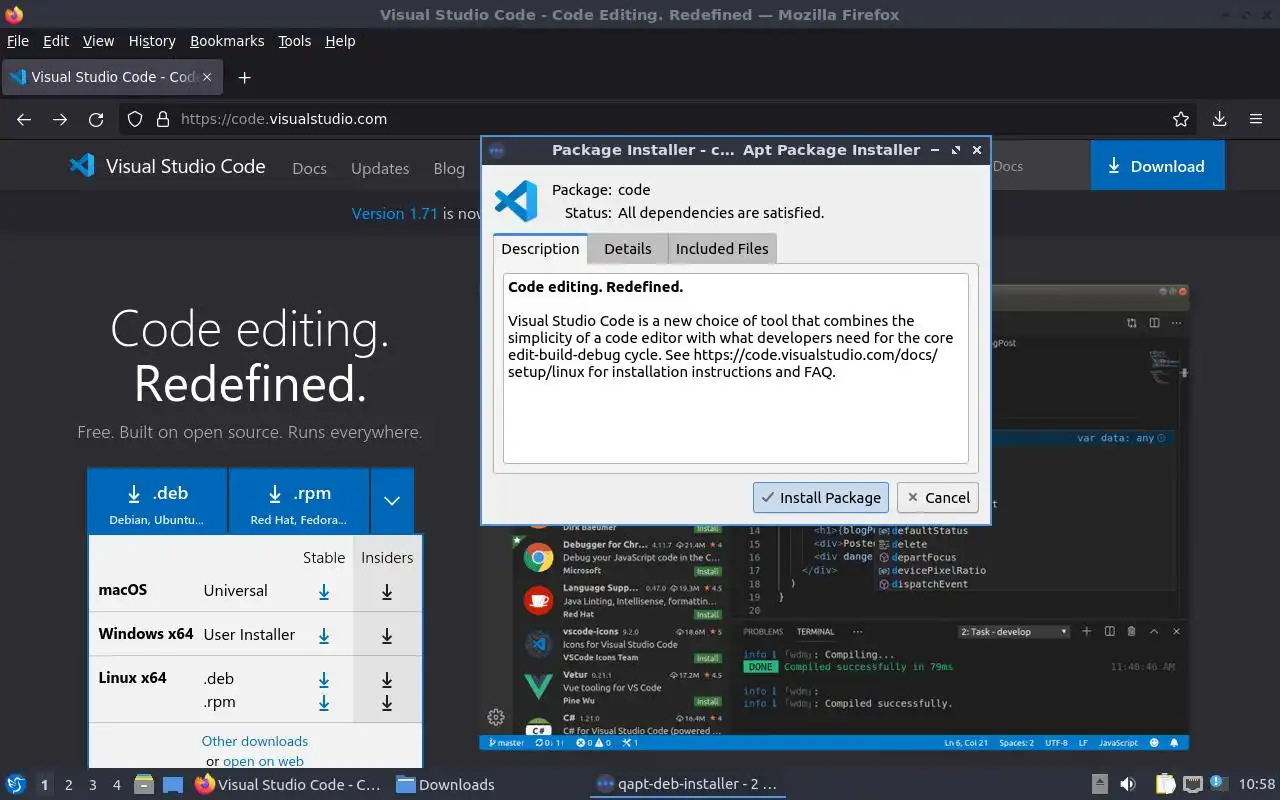Click the package description text area
Image resolution: width=1280 pixels, height=800 pixels.
point(735,368)
